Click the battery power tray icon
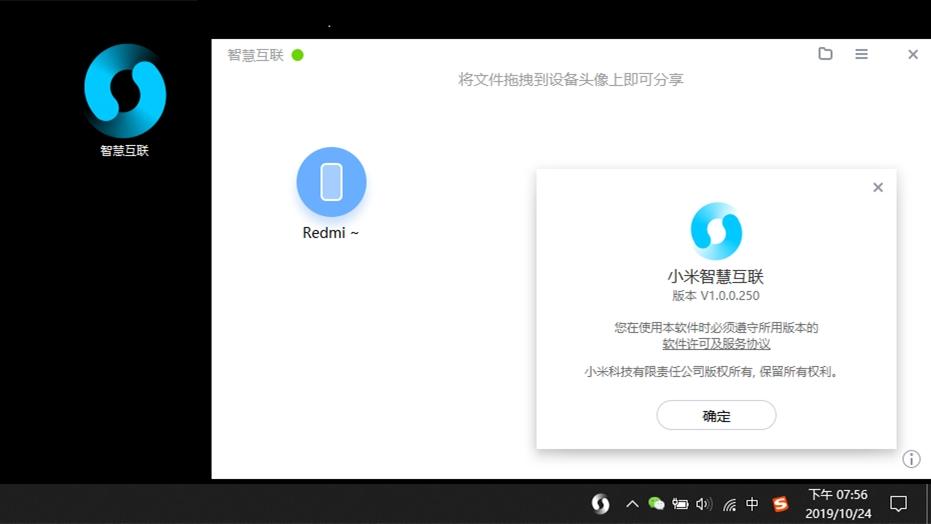 (x=680, y=504)
